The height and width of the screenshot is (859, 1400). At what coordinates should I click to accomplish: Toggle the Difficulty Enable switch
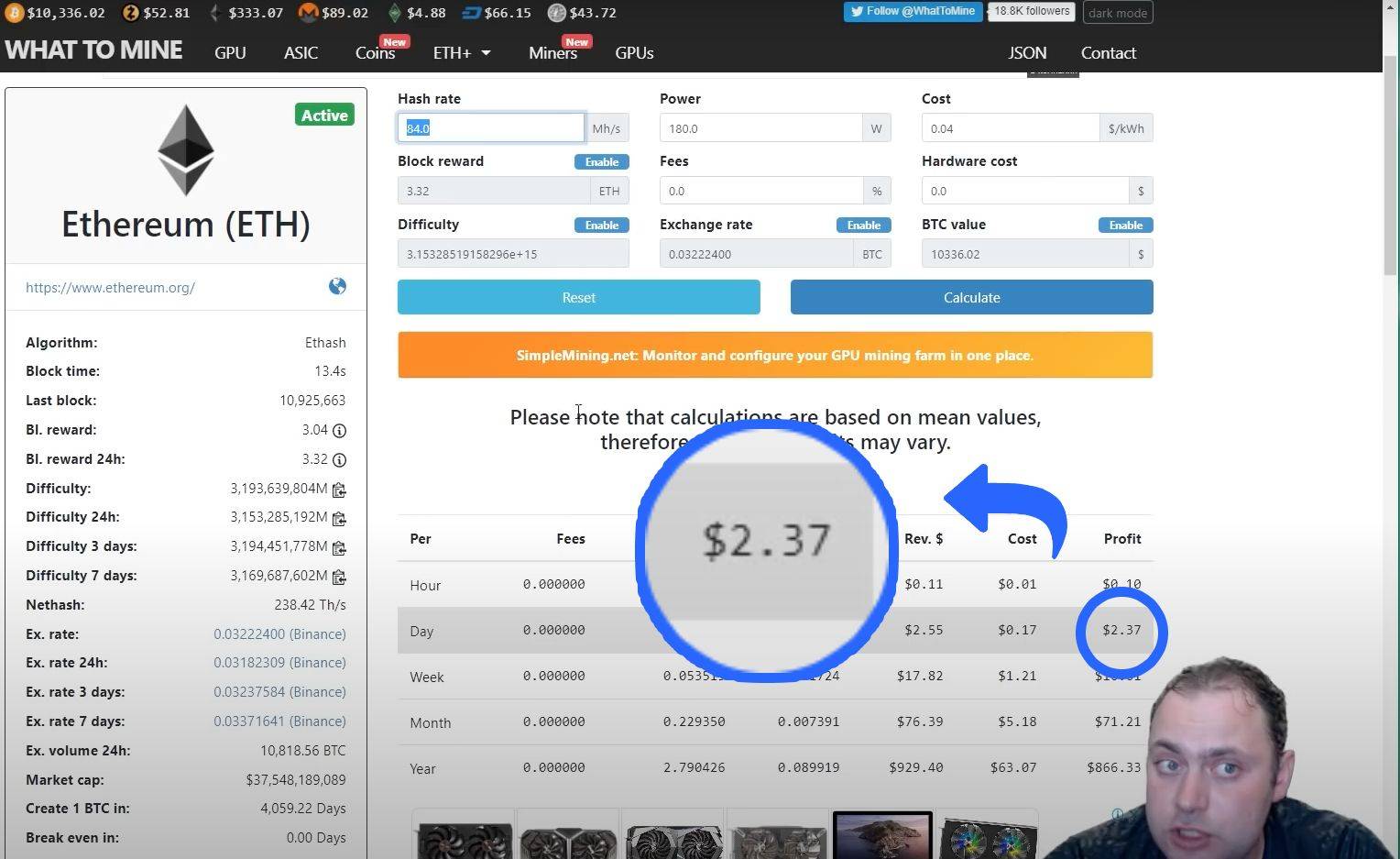pos(602,226)
